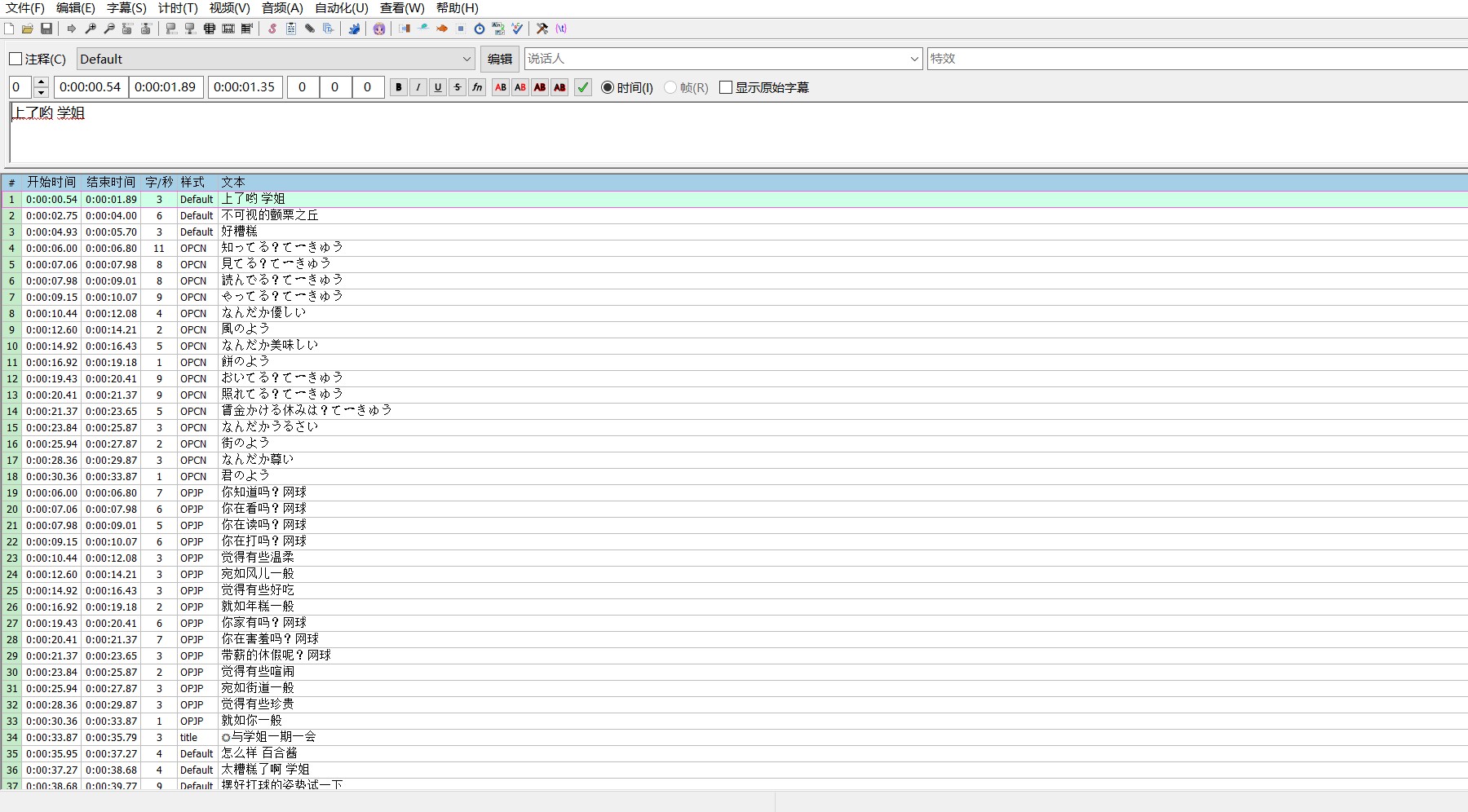Open the 自动化(U) menu
1468x812 pixels.
342,8
